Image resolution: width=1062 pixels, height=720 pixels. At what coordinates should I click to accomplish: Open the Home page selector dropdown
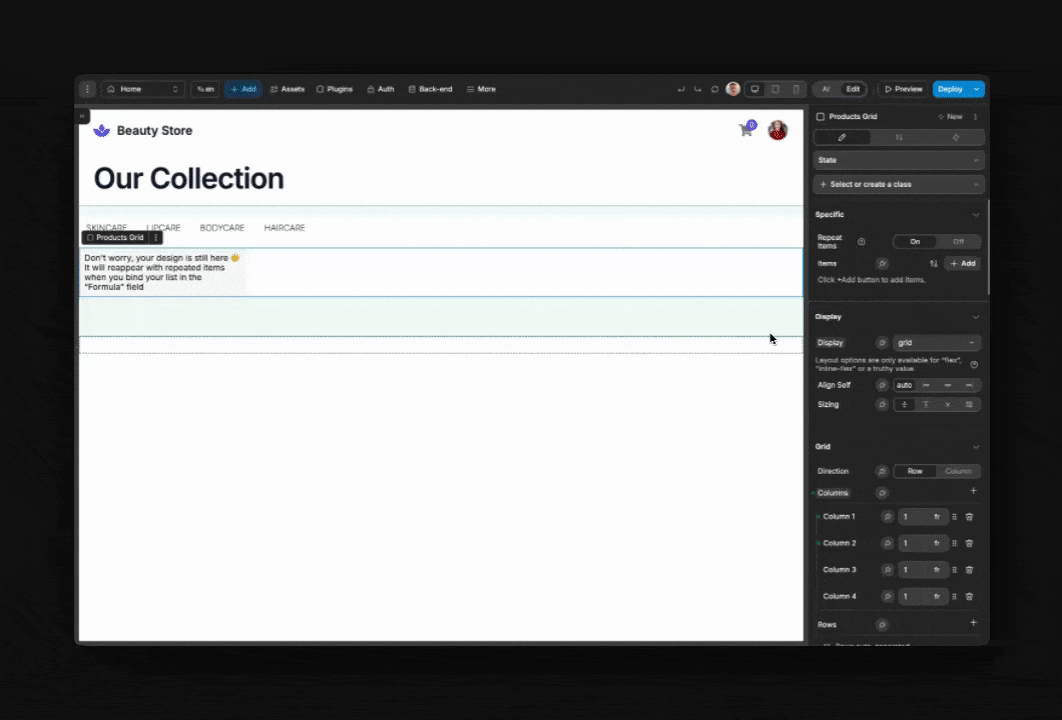143,89
